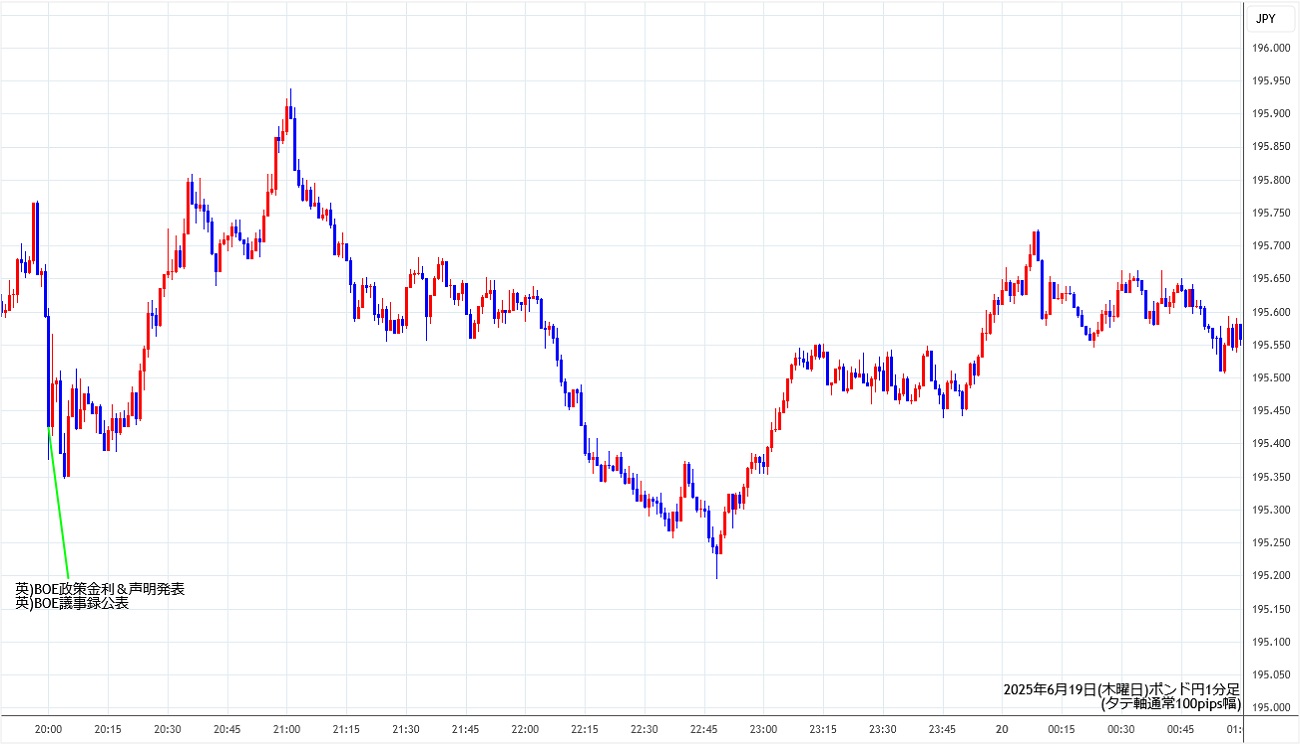
Task: Click the 21:45 time axis label
Action: coord(465,730)
